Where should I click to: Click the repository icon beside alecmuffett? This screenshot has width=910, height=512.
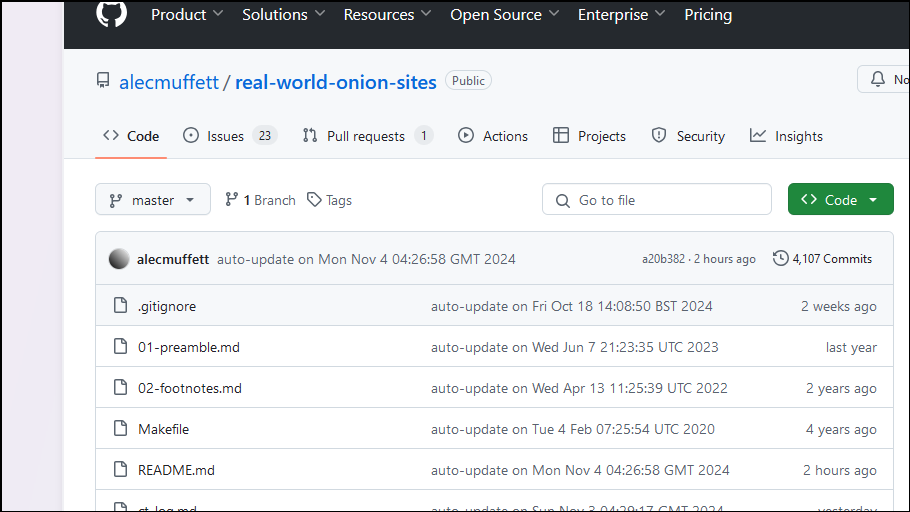pos(103,80)
